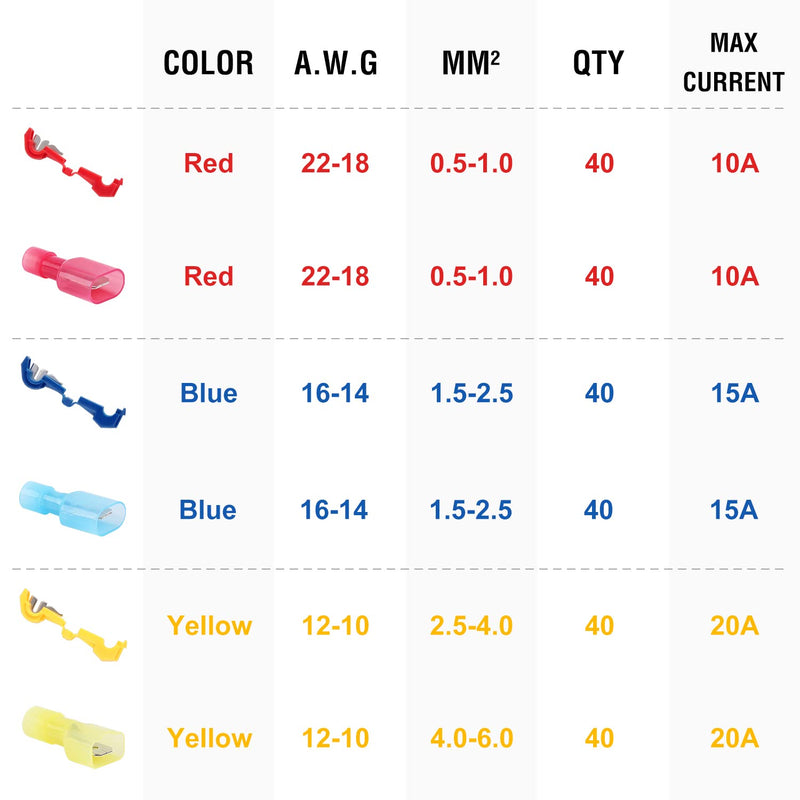Click the light blue spade connector image
This screenshot has width=800, height=800.
point(72,509)
